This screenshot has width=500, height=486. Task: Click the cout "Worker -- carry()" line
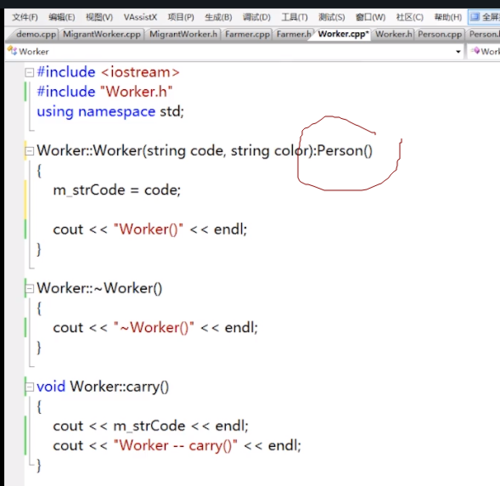point(177,446)
